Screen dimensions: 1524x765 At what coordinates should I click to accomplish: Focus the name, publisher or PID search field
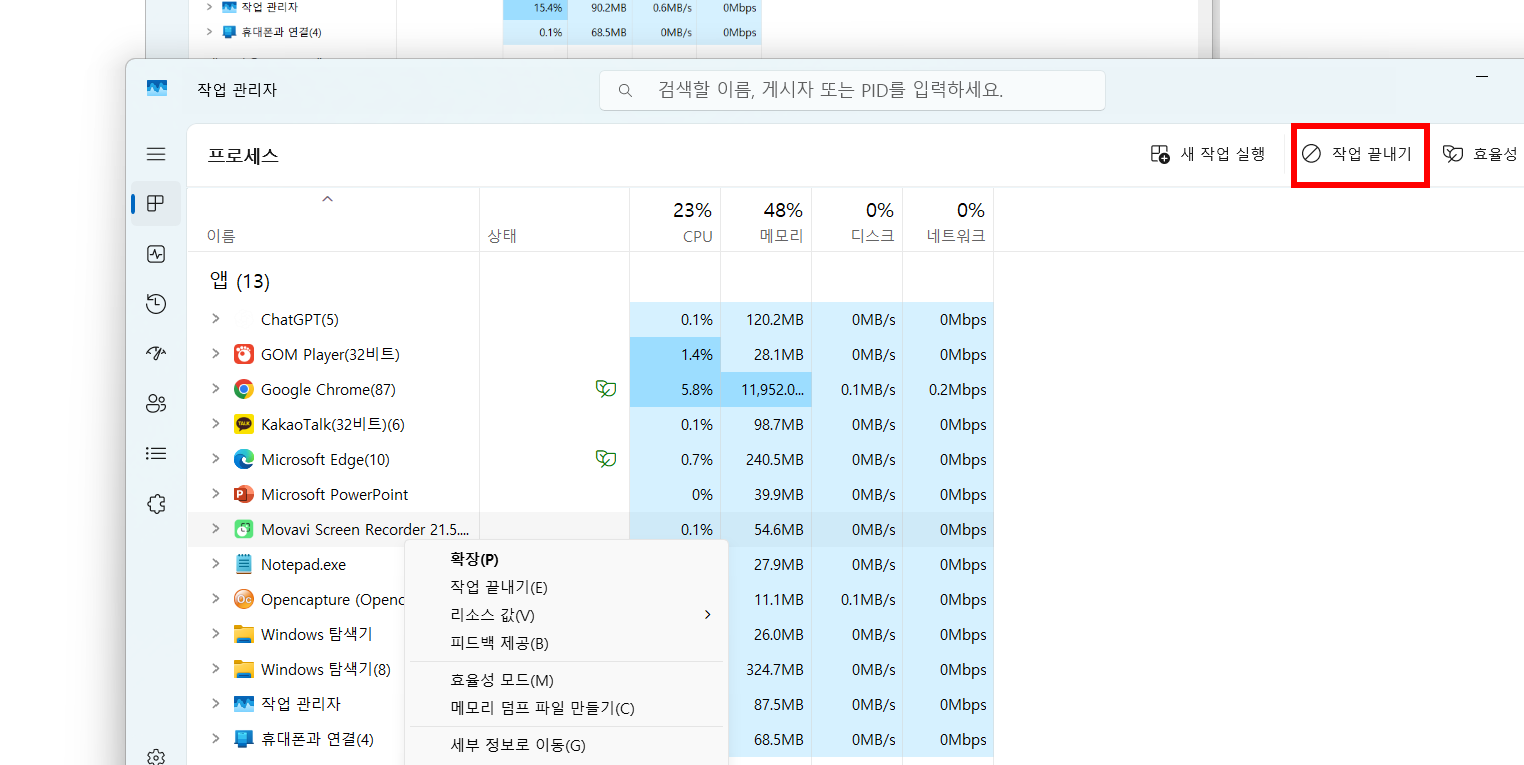click(852, 90)
